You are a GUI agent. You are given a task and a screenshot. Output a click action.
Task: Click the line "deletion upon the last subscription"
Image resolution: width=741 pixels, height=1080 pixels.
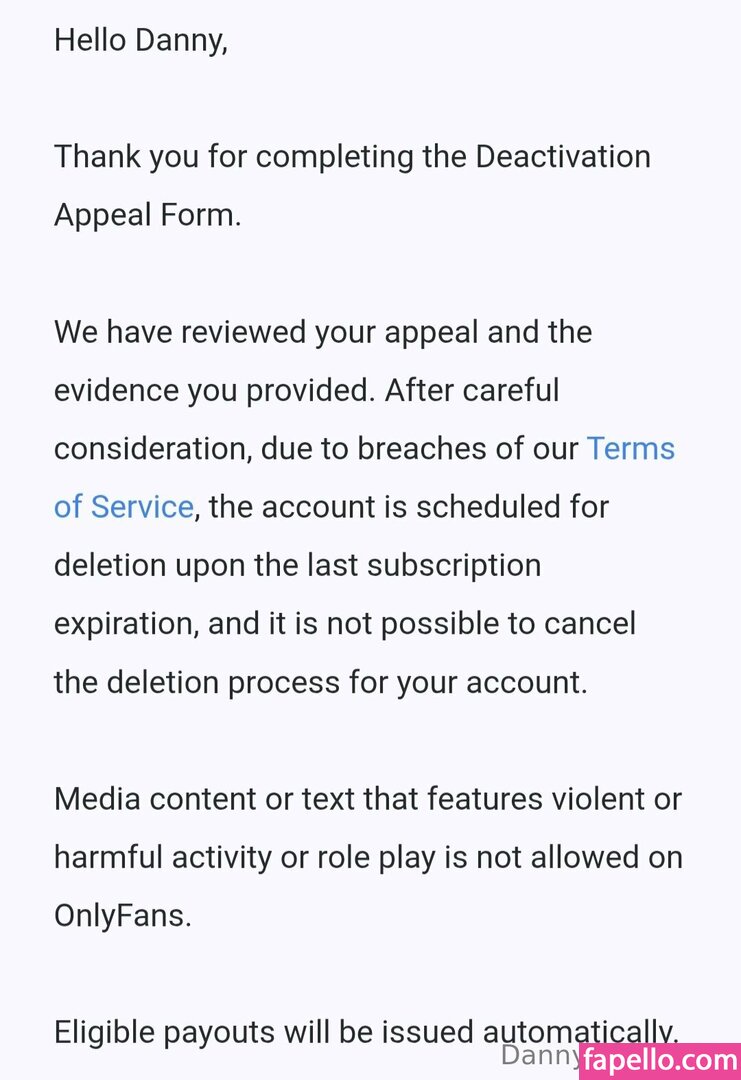pyautogui.click(x=297, y=565)
